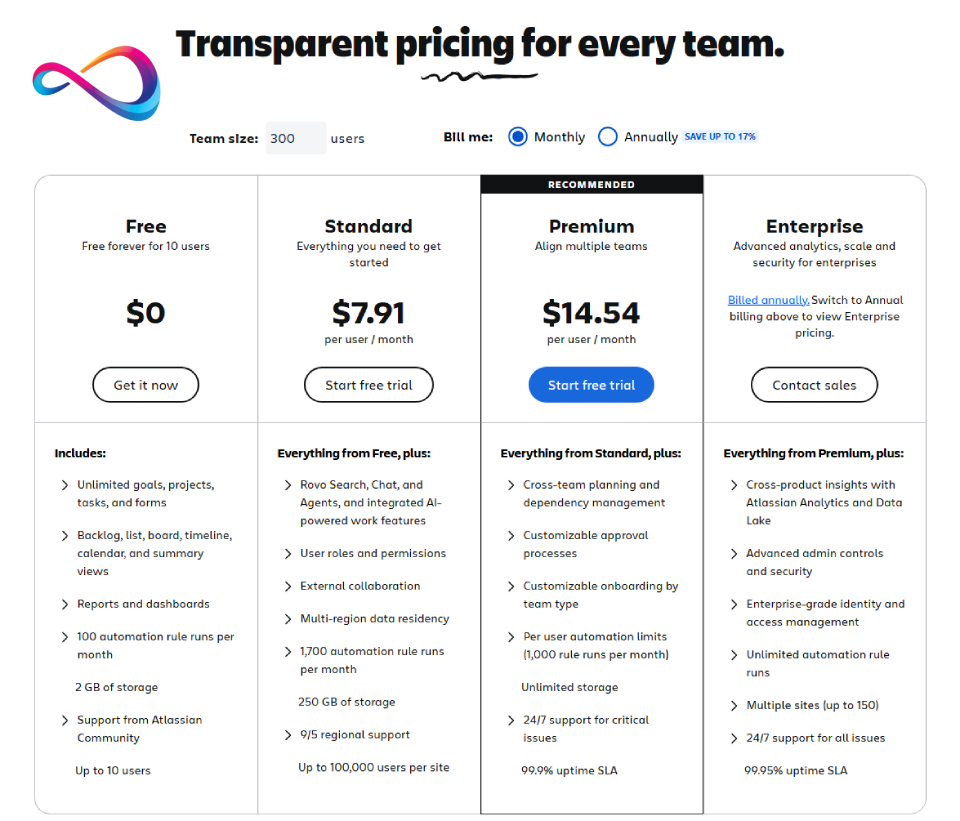This screenshot has width=960, height=821.
Task: Contact sales for Enterprise plan
Action: tap(814, 385)
